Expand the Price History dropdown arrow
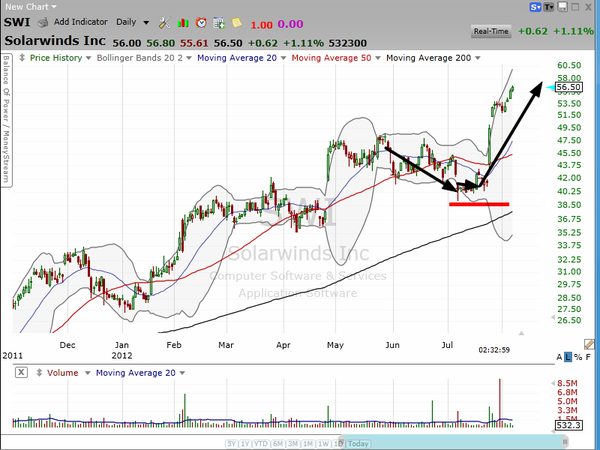This screenshot has width=600, height=450. 88,58
